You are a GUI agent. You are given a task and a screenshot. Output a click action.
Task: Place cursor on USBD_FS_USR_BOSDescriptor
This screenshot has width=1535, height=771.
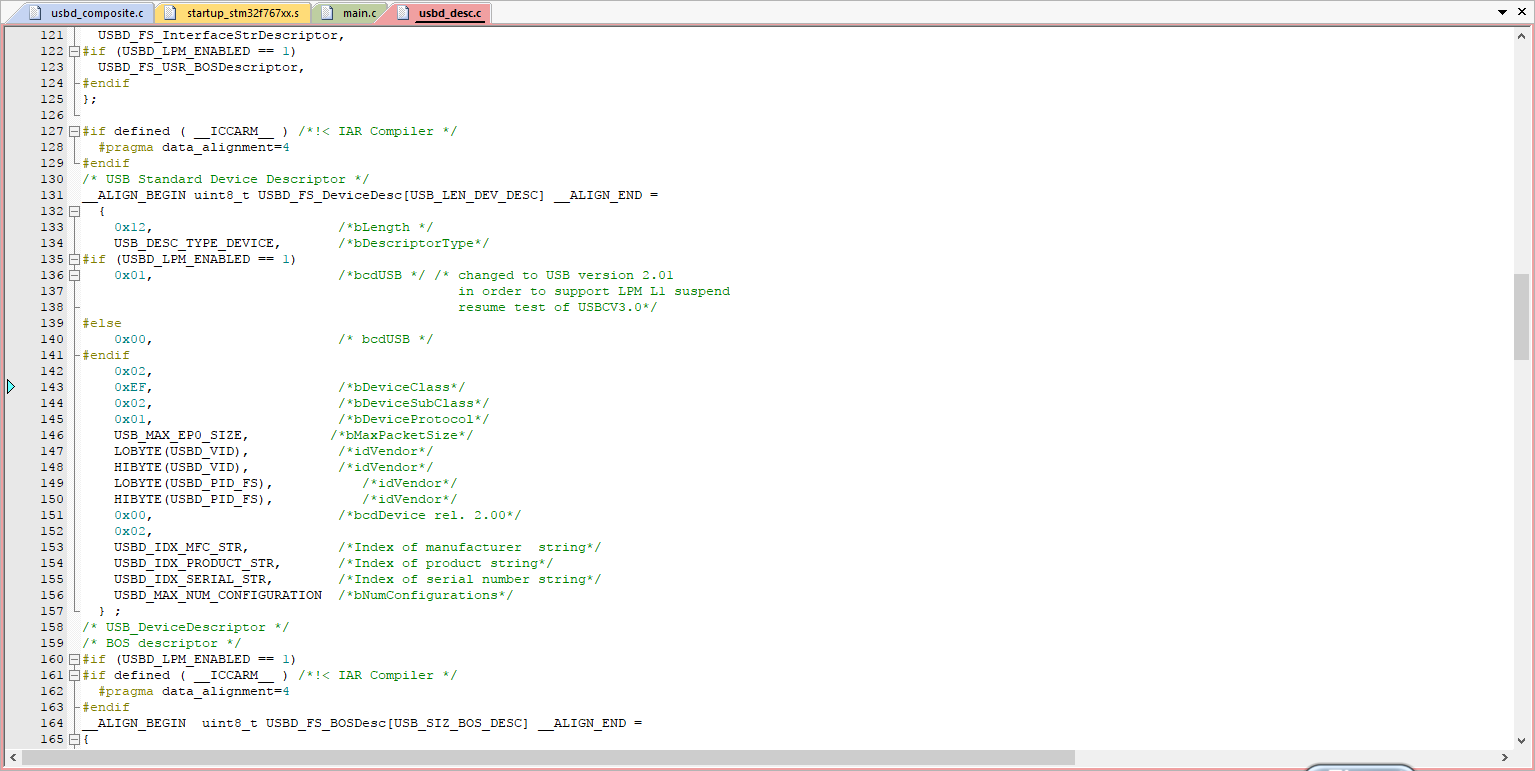[x=197, y=67]
